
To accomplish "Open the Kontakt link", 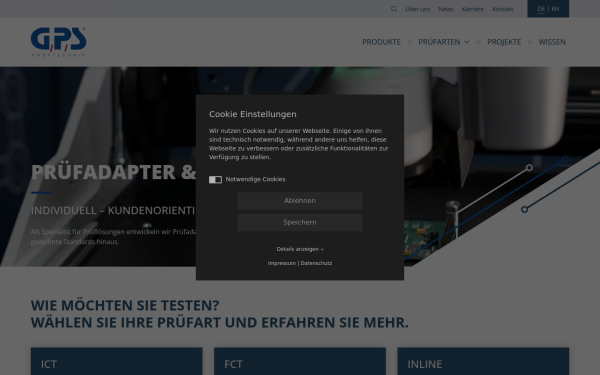I will (x=502, y=9).
